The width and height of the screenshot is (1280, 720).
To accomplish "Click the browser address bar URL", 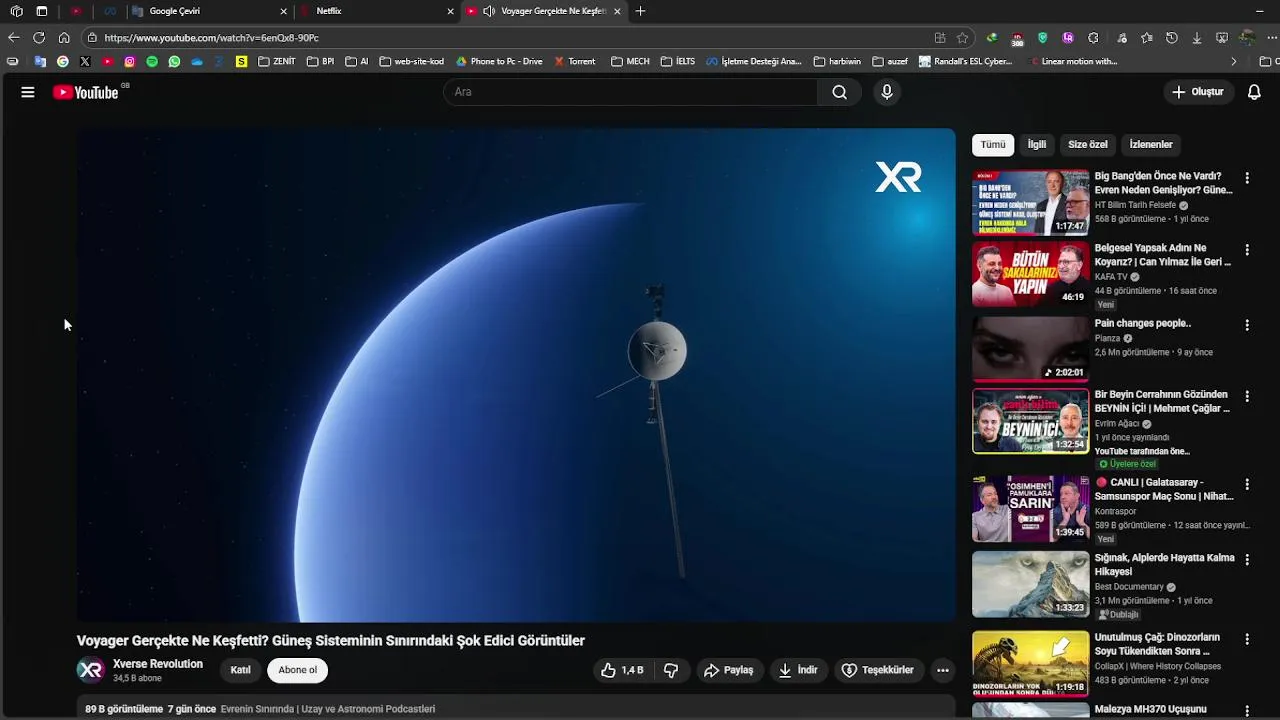I will click(x=212, y=37).
